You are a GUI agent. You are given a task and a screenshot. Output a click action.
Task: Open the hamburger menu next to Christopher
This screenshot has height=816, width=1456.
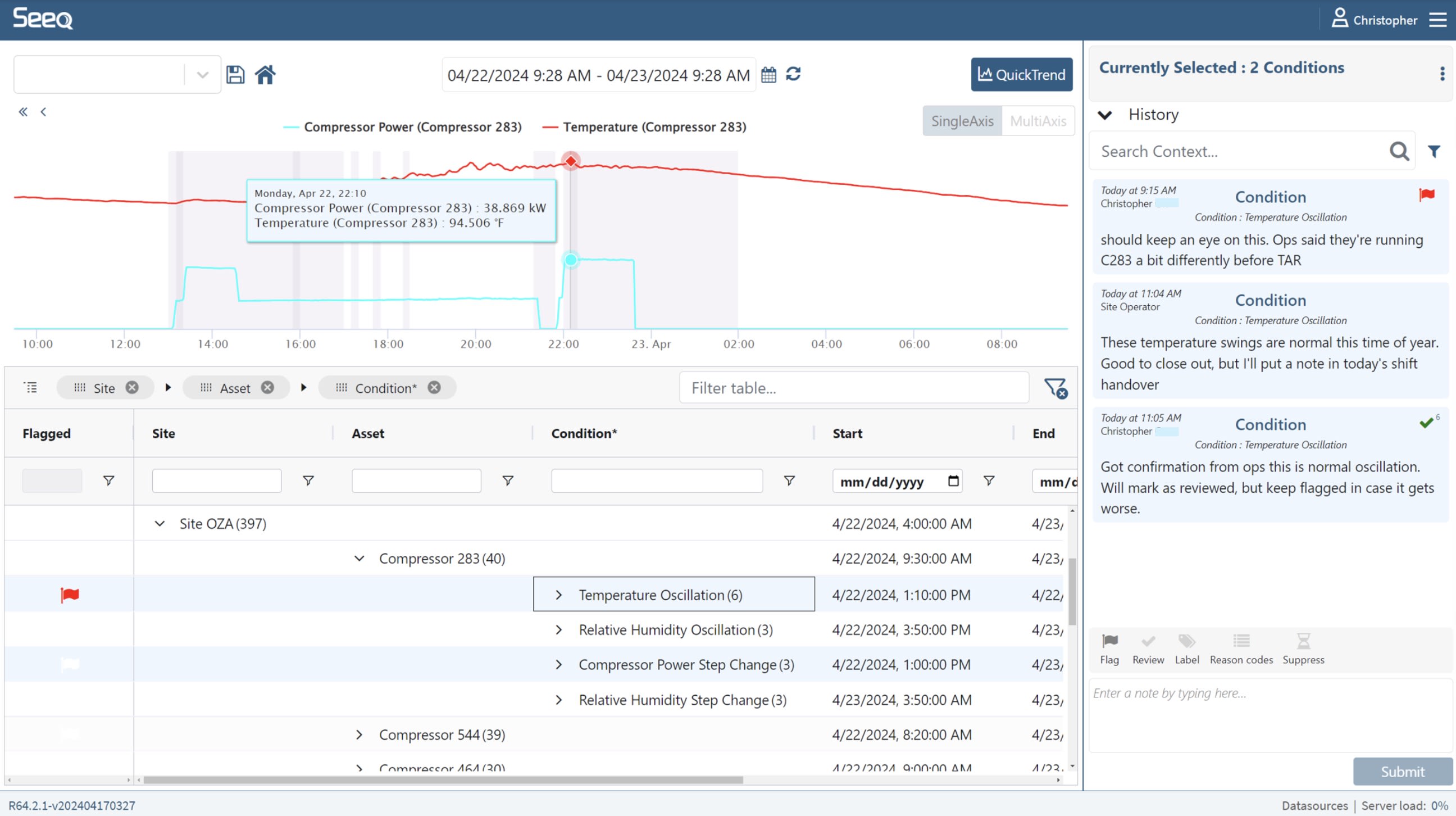pos(1437,20)
